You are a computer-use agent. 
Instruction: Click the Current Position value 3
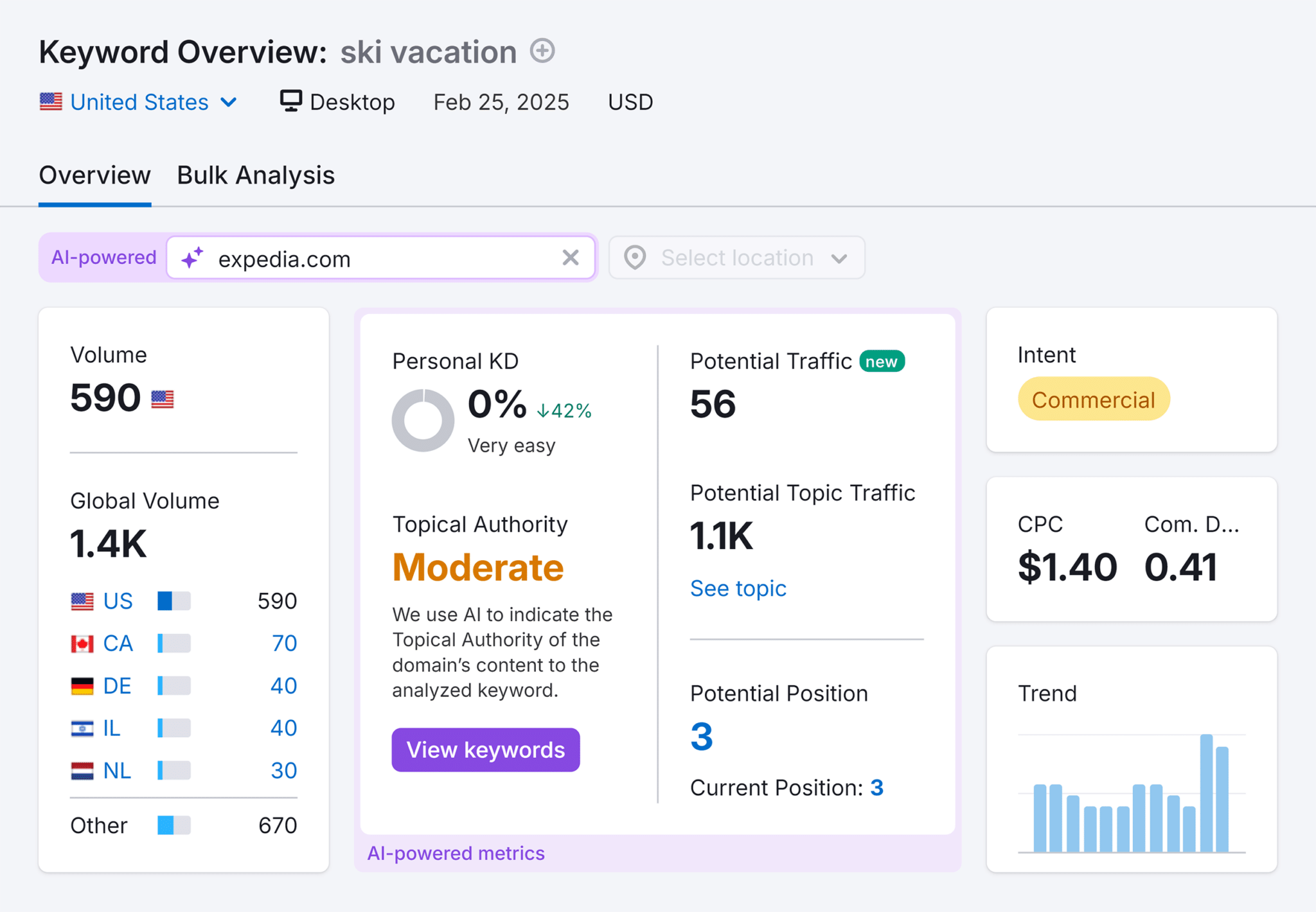[877, 787]
